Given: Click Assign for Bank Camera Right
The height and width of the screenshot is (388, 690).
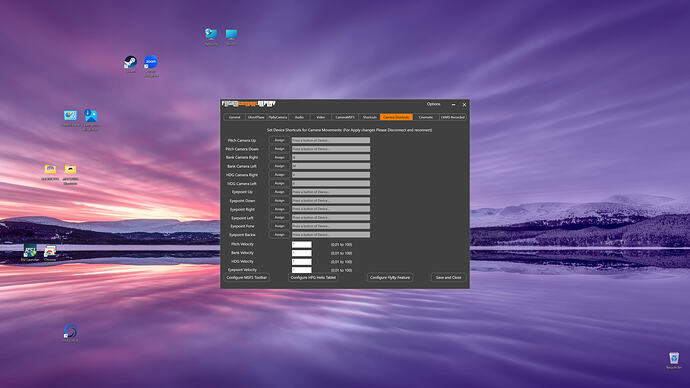Looking at the screenshot, I should [x=279, y=157].
